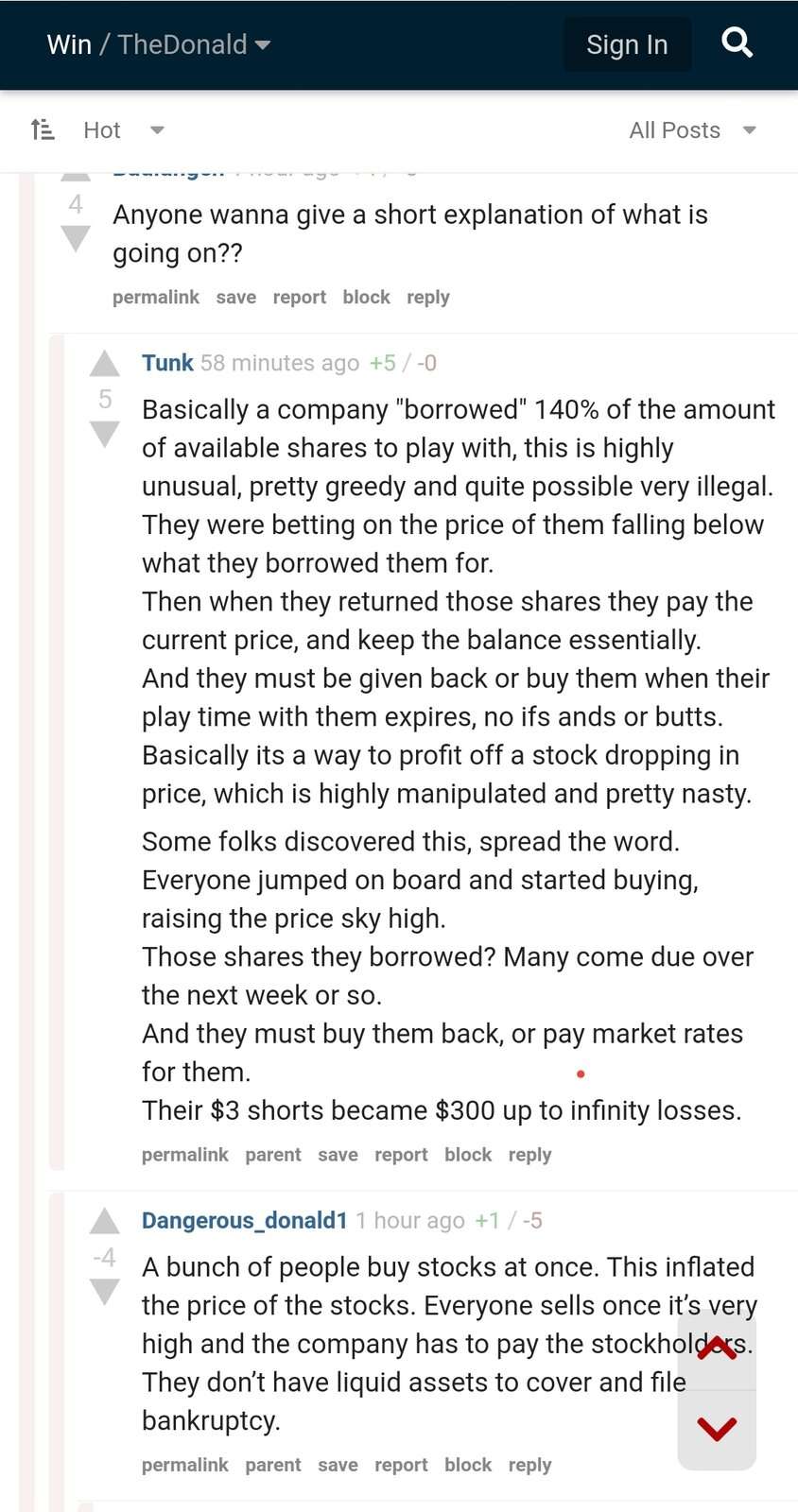Save Tunk's comment

point(338,1155)
